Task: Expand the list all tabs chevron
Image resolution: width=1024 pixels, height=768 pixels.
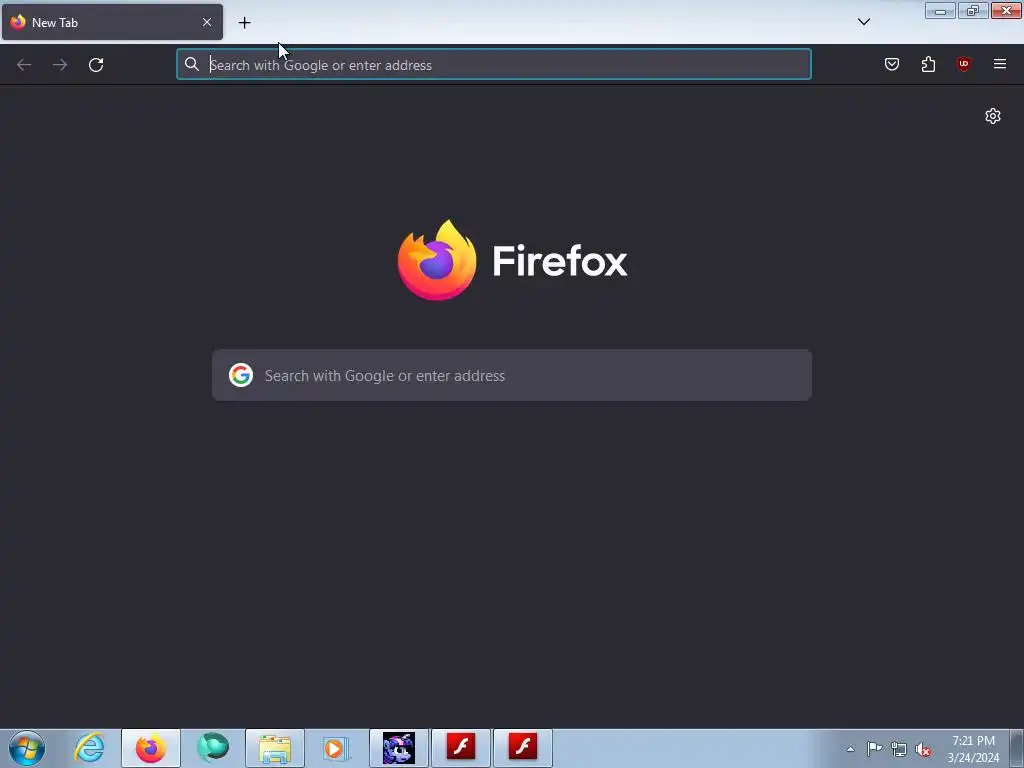Action: (864, 22)
